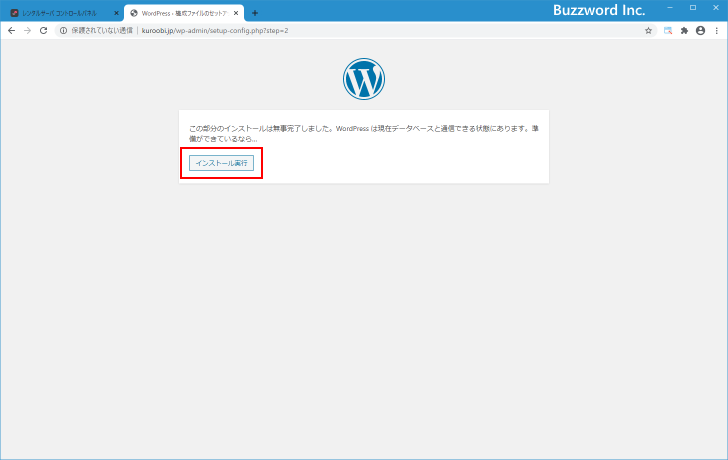Screen dimensions: 728x460
Task: Click the 保護されていない通信 label
Action: pyautogui.click(x=102, y=31)
